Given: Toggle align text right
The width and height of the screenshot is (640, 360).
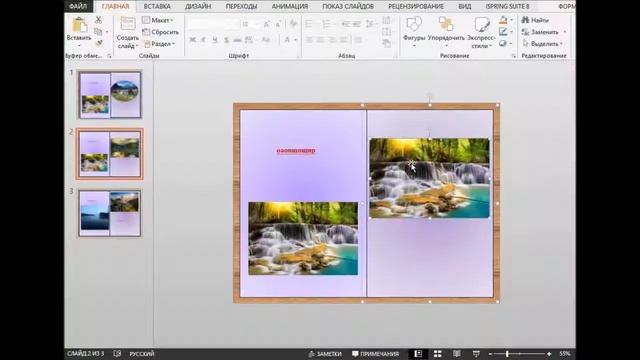Looking at the screenshot, I should click(x=332, y=40).
